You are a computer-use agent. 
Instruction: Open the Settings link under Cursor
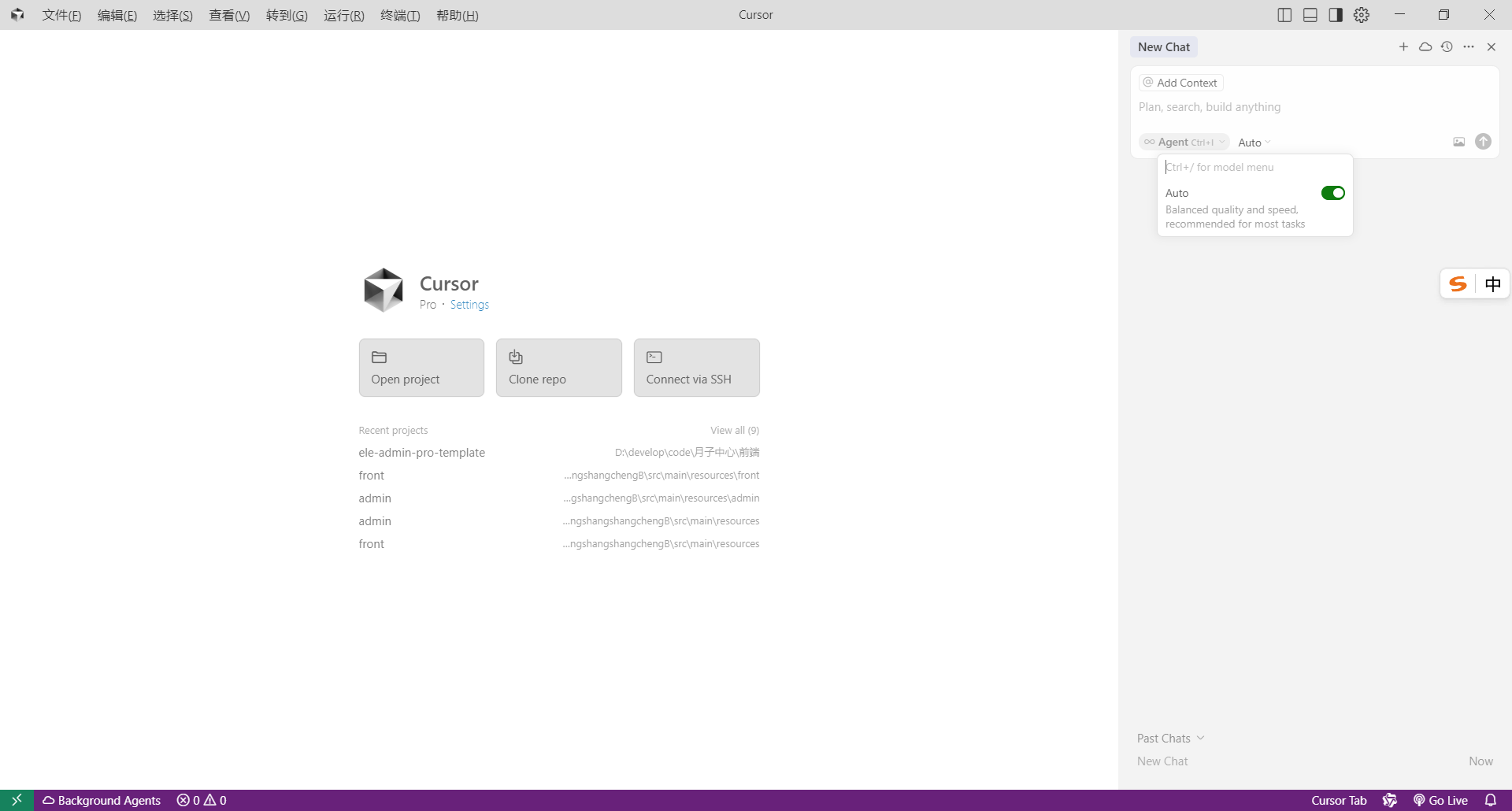pyautogui.click(x=469, y=305)
